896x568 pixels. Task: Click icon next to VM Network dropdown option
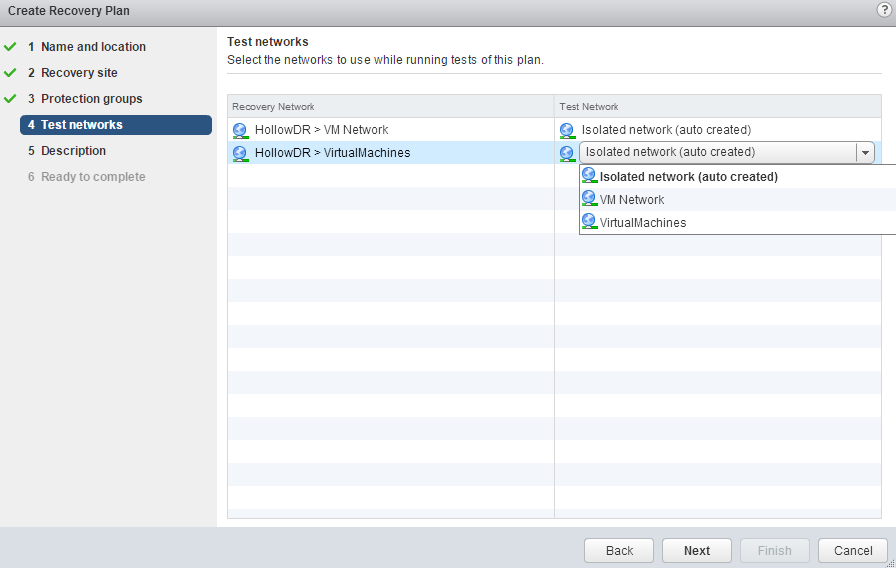pos(589,199)
